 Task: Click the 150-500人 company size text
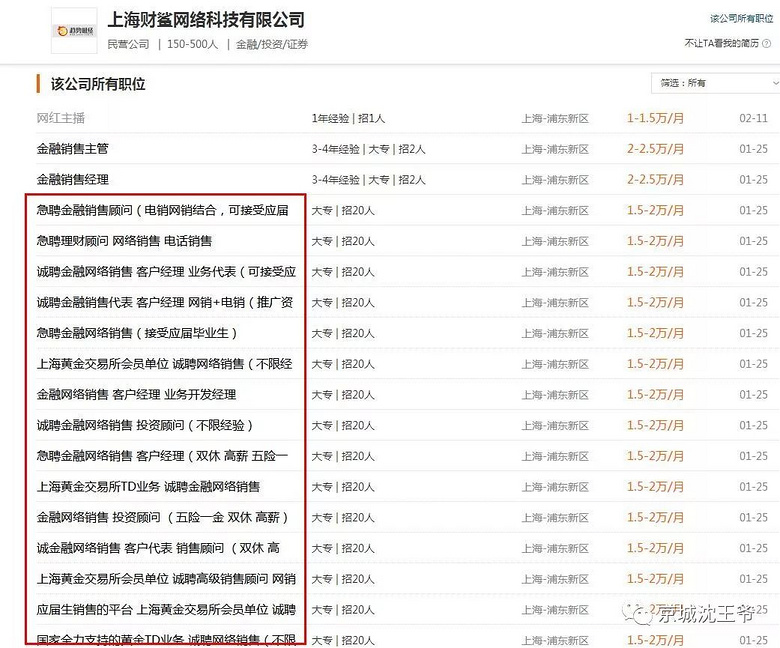193,44
